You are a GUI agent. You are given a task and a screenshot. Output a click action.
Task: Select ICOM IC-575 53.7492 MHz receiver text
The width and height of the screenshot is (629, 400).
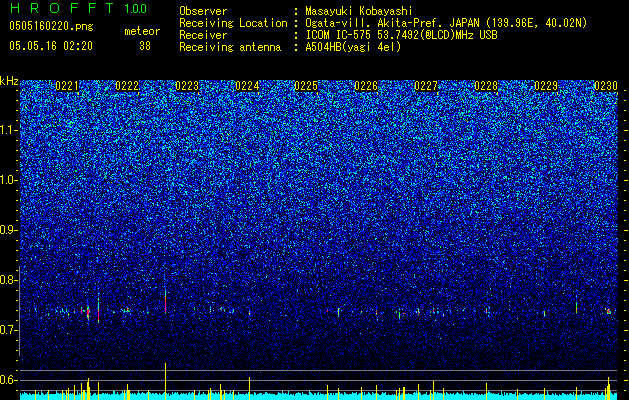(401, 35)
